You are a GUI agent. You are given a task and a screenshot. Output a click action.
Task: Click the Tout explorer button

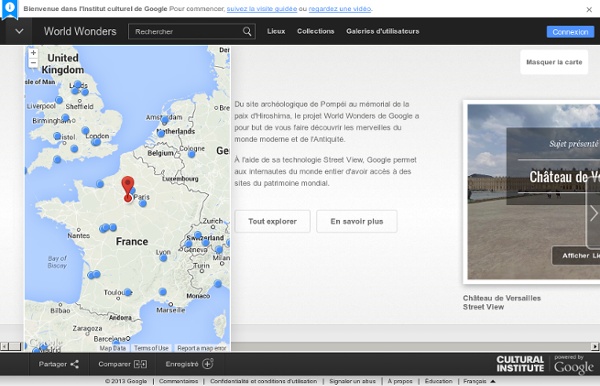click(x=272, y=221)
